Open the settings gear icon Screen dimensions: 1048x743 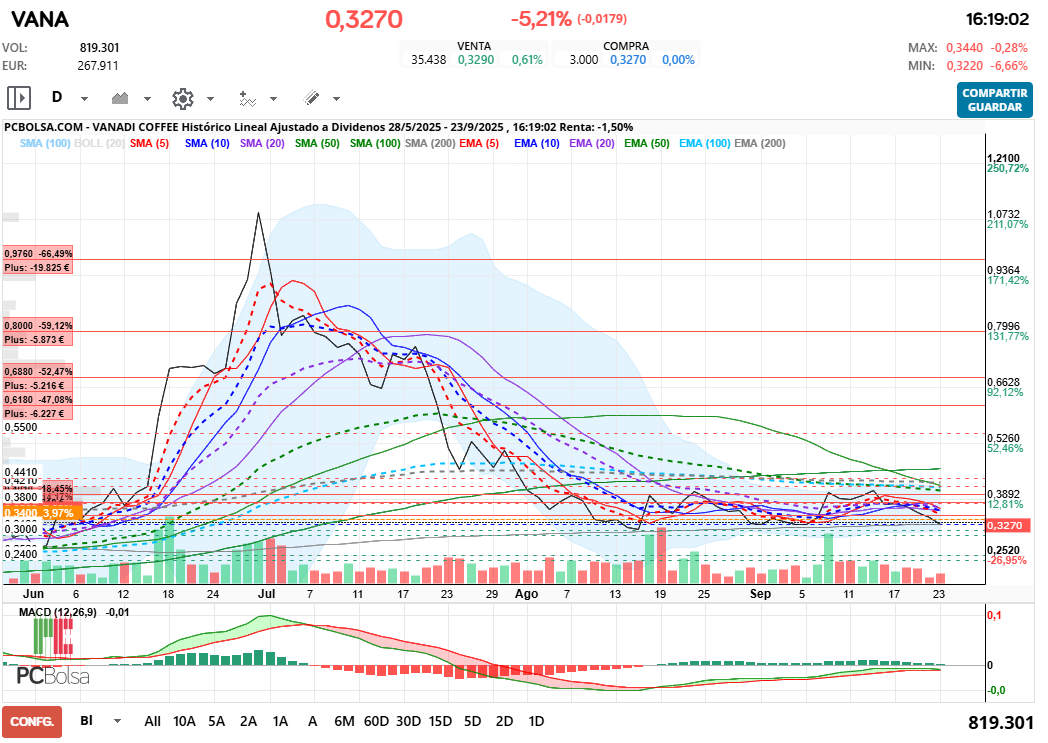[x=182, y=98]
